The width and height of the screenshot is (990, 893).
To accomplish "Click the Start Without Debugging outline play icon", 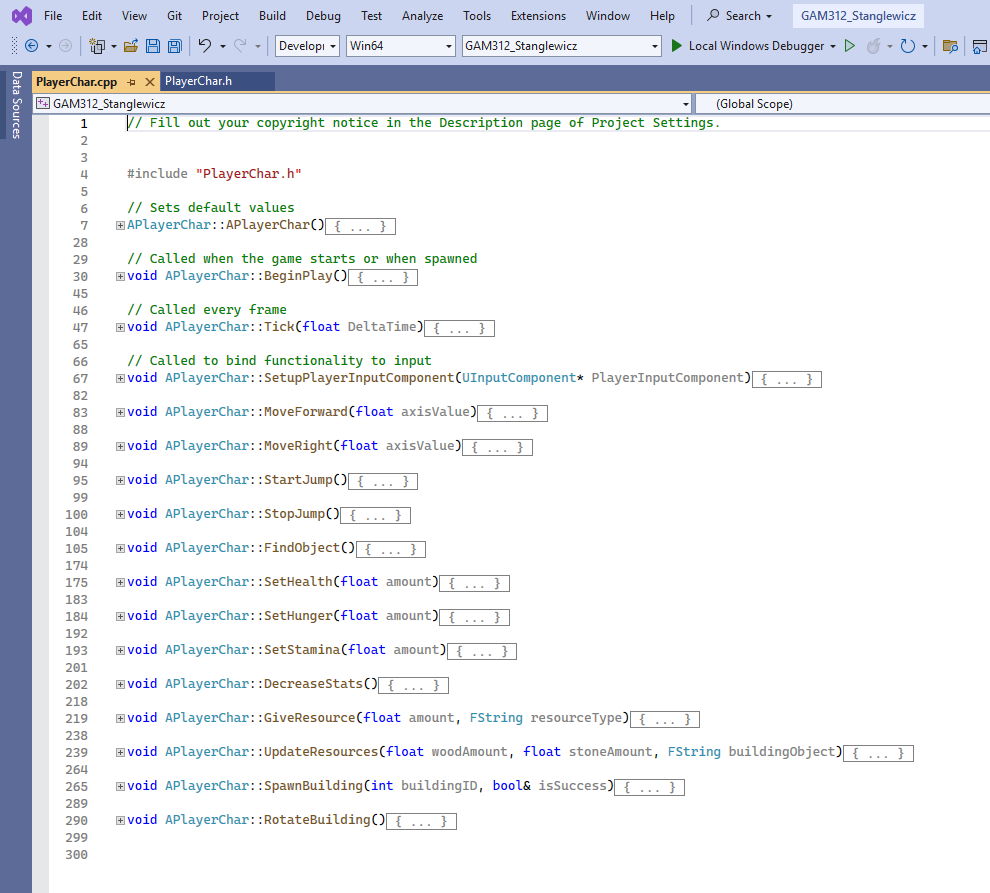I will pyautogui.click(x=850, y=45).
